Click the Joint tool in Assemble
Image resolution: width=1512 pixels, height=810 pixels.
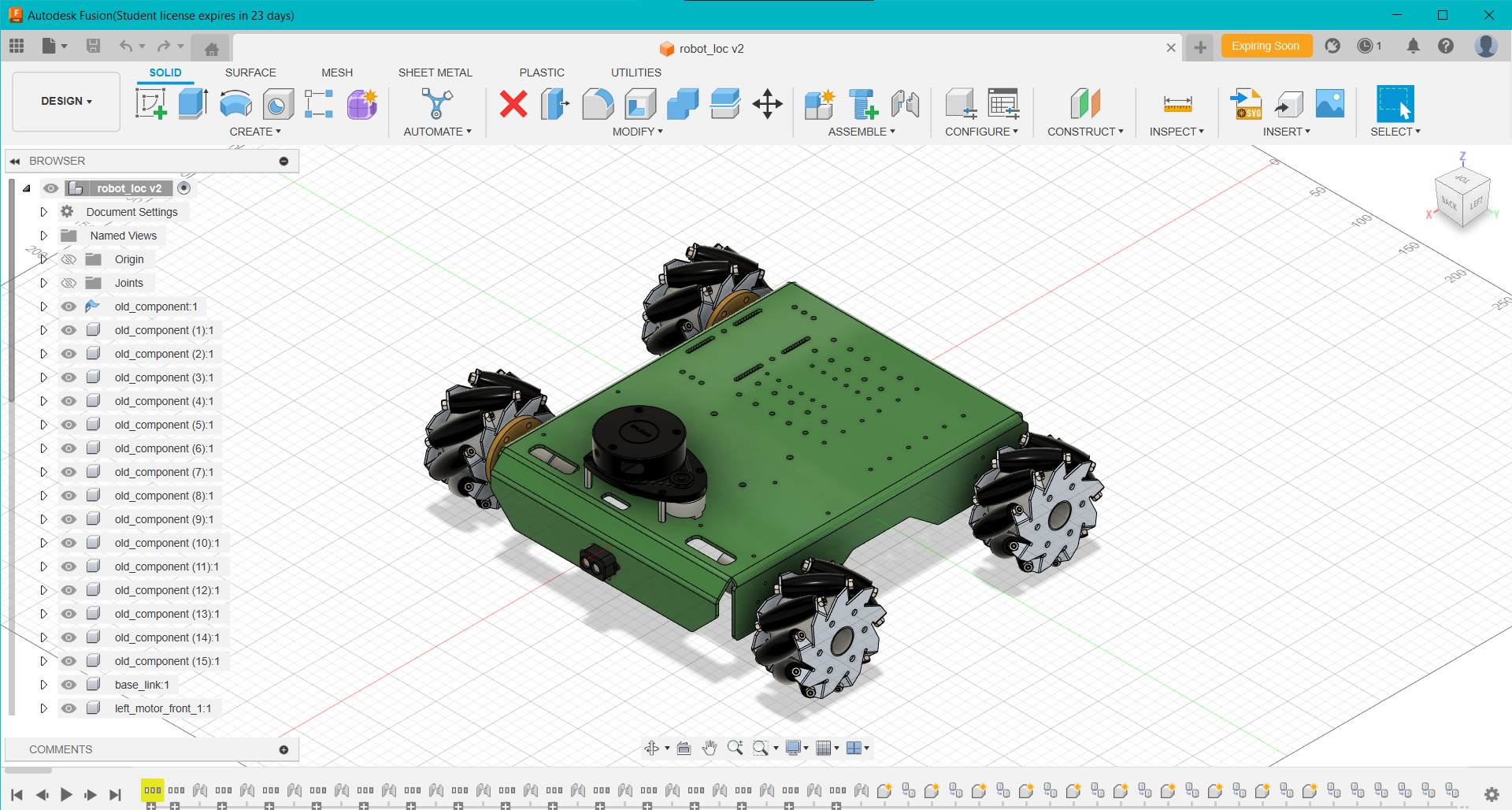905,103
